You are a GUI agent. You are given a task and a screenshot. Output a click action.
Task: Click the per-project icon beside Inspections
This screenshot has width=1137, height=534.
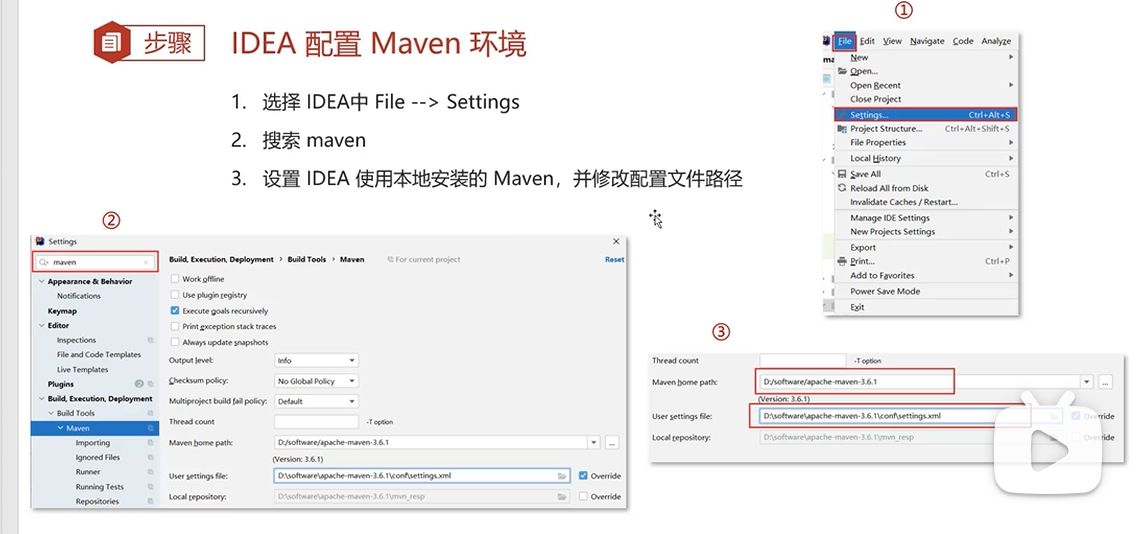(150, 340)
